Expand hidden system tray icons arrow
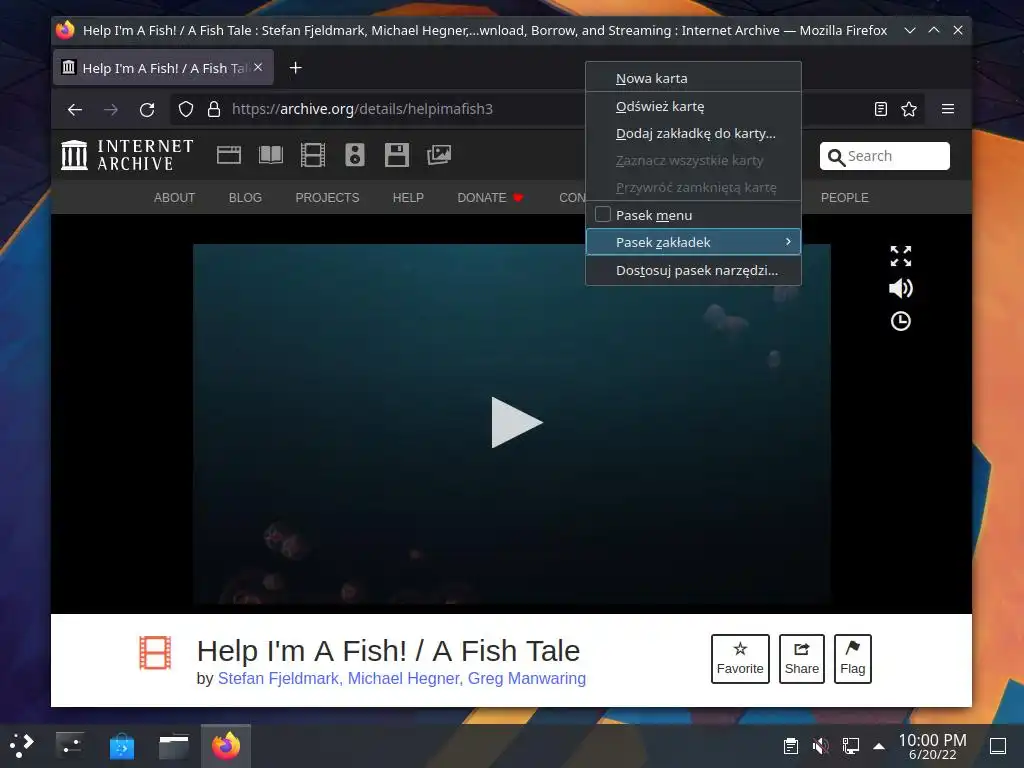This screenshot has width=1024, height=768. 879,746
